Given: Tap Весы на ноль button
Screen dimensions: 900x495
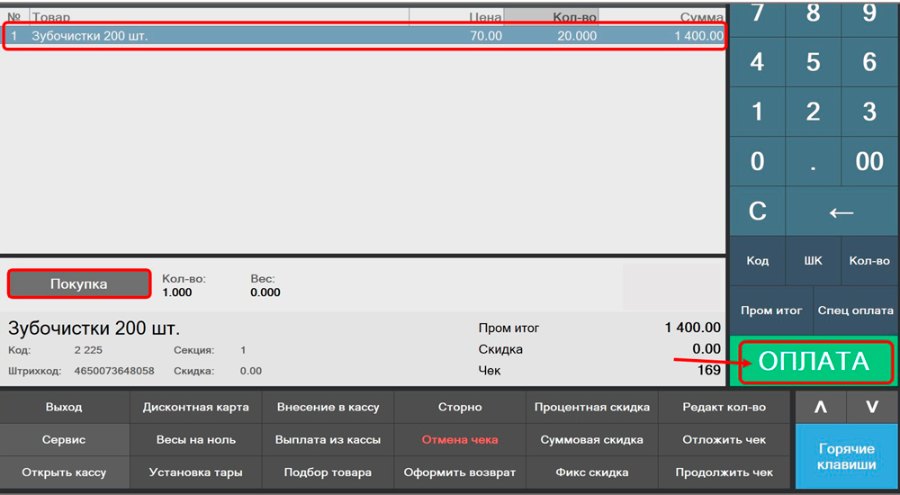Looking at the screenshot, I should point(196,440).
